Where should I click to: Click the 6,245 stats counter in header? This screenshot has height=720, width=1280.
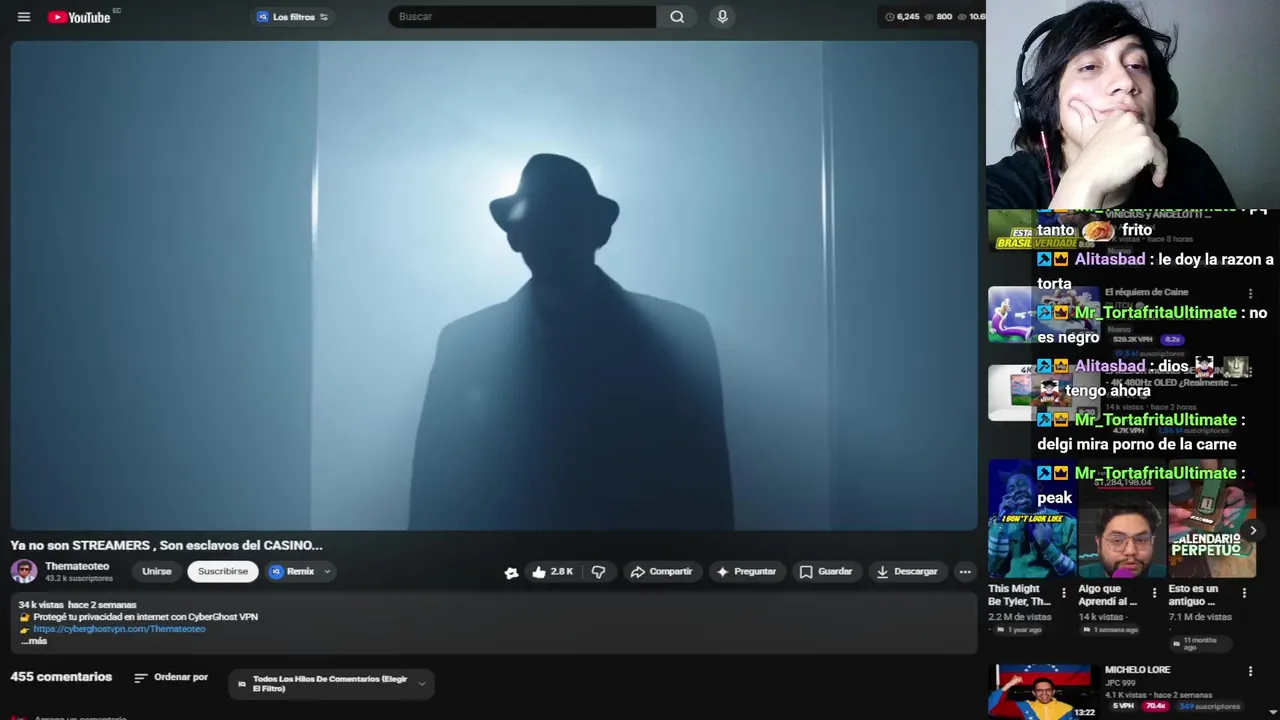(x=902, y=17)
